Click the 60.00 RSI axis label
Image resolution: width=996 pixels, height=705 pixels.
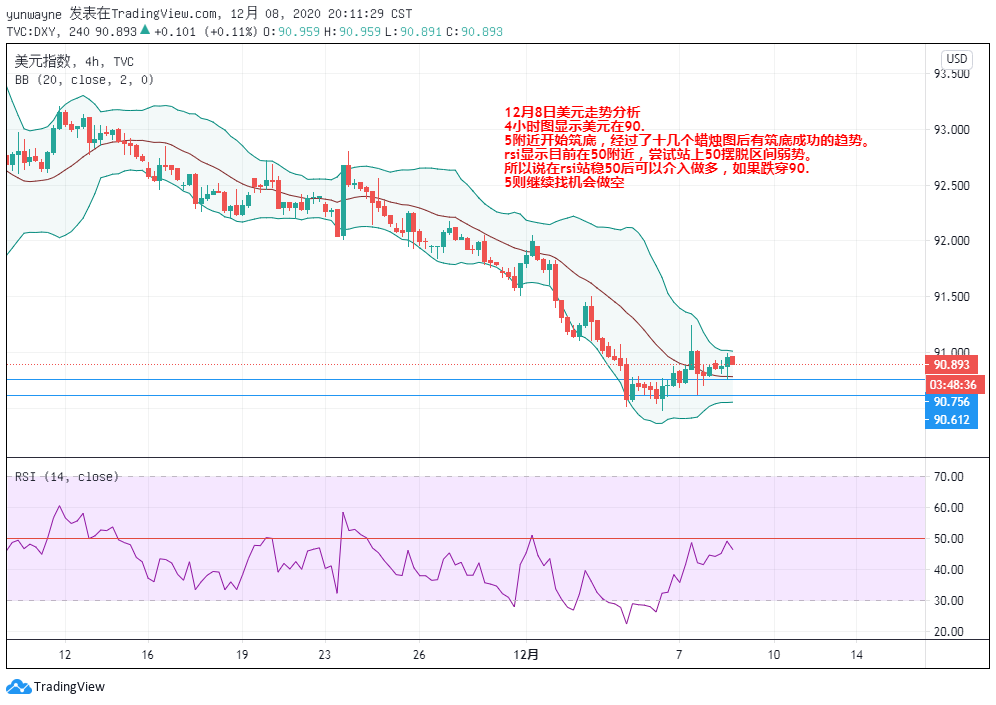[x=948, y=507]
